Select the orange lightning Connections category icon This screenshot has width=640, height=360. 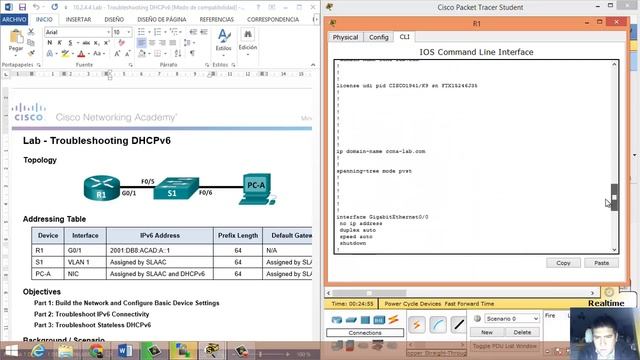click(393, 320)
